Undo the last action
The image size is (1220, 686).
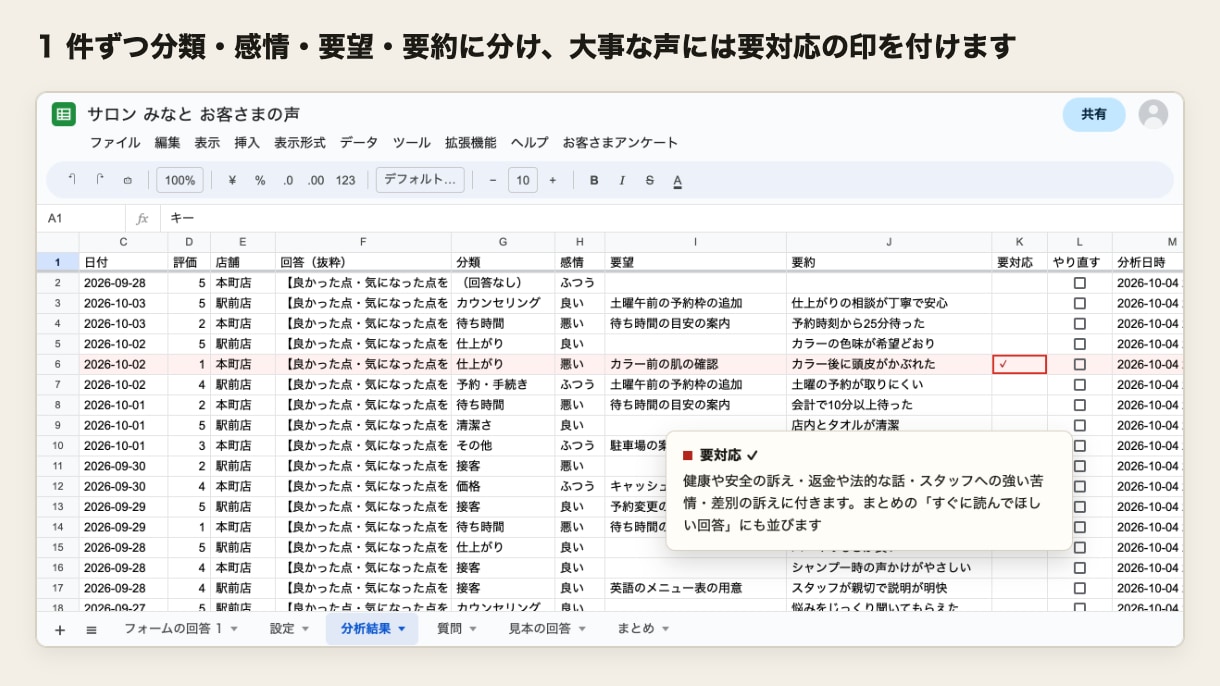[x=72, y=180]
